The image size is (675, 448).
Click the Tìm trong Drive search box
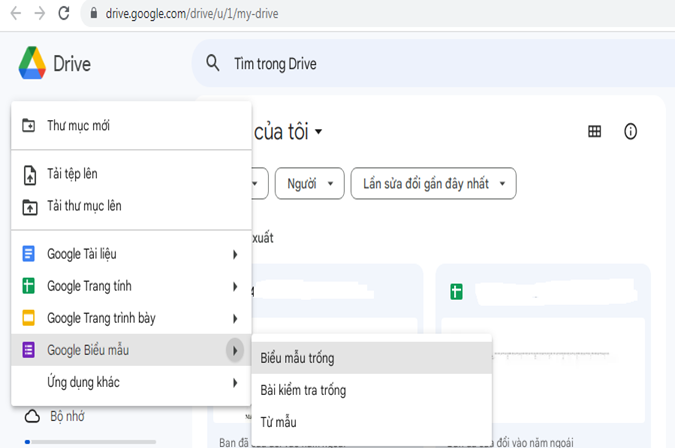(x=433, y=63)
